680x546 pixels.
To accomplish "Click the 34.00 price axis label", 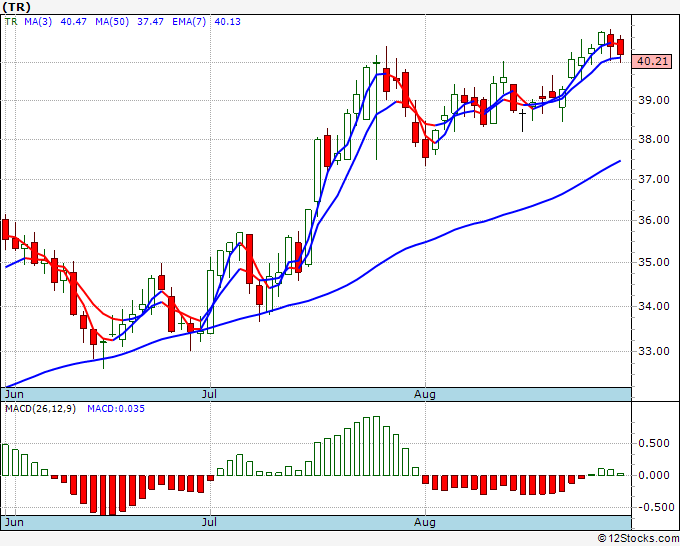I will pos(654,306).
